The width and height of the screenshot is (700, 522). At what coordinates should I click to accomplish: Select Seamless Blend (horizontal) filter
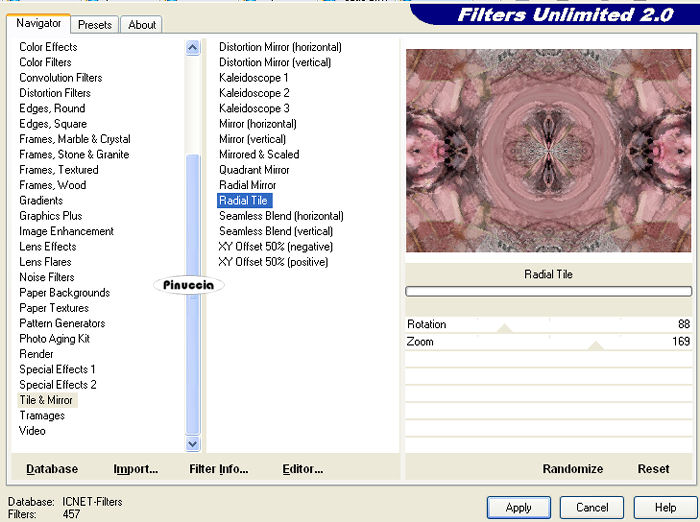281,216
